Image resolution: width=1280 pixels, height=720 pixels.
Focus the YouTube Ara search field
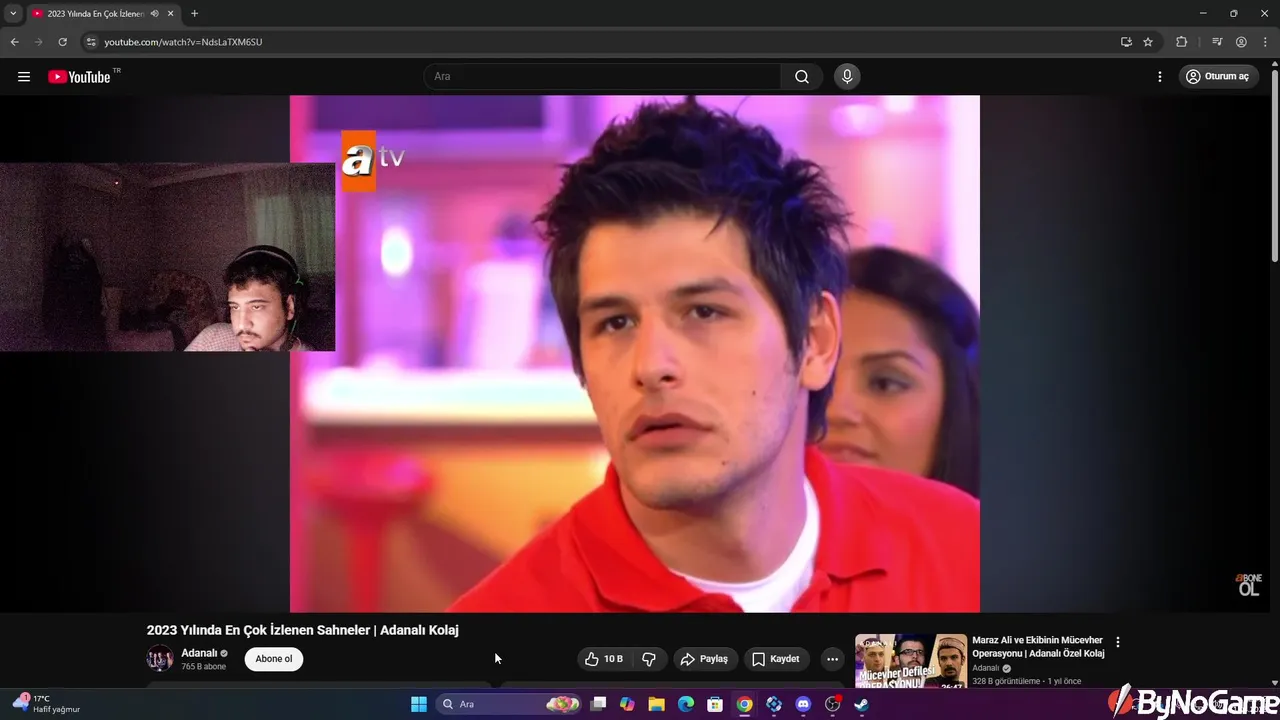tap(603, 77)
